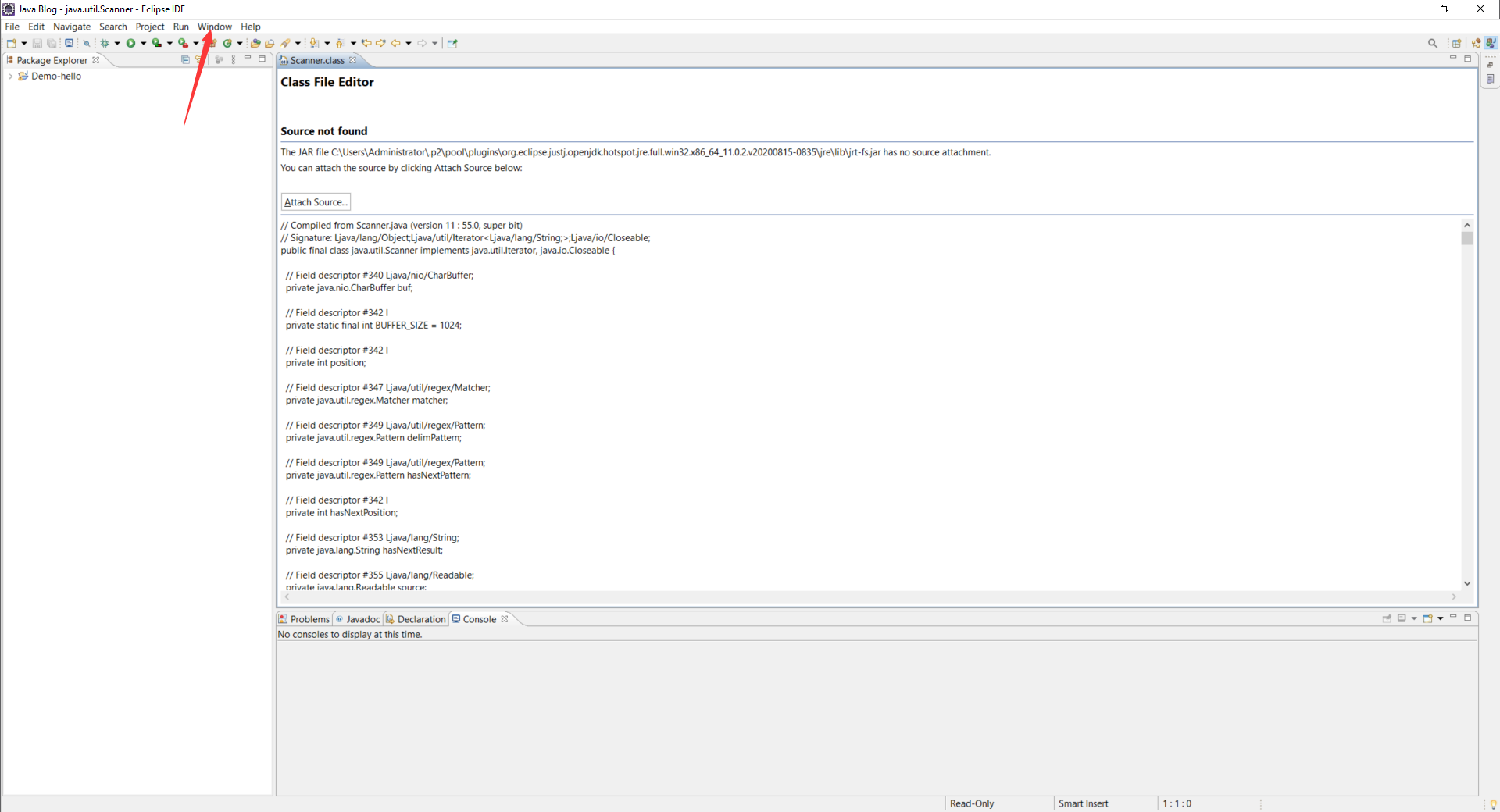This screenshot has width=1500, height=812.
Task: Open the Search toolbar dropdown arrow
Action: pos(298,43)
